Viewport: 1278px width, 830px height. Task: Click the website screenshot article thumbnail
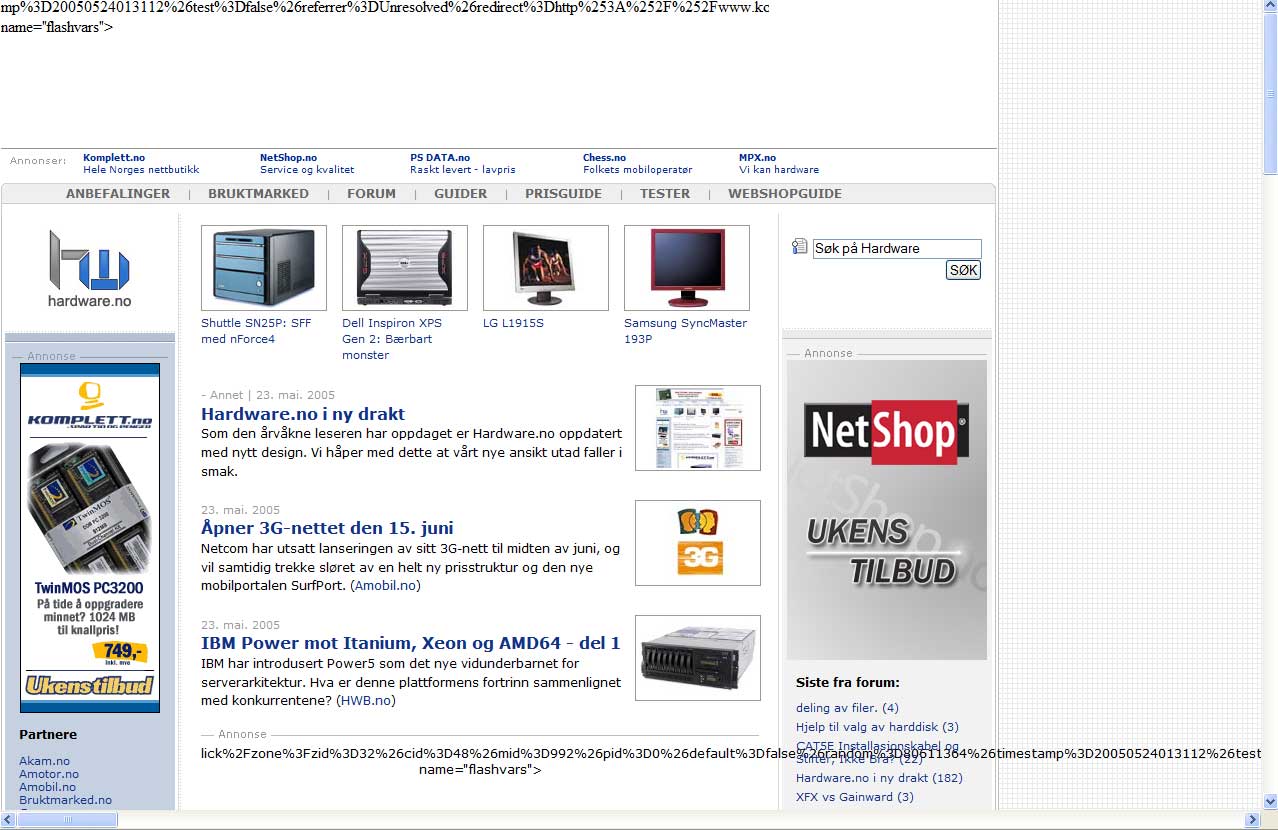pyautogui.click(x=698, y=428)
